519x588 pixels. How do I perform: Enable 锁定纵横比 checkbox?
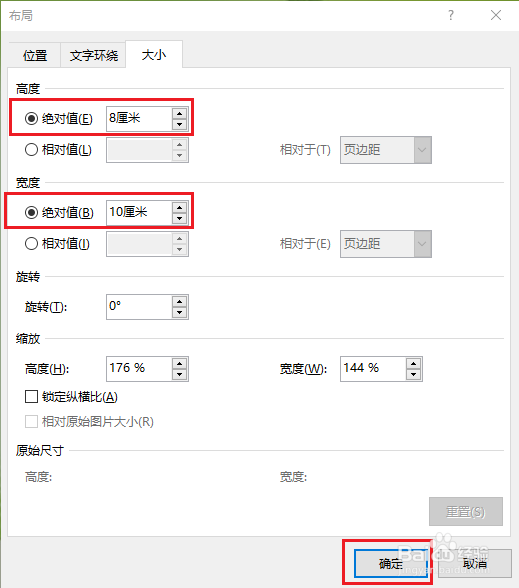[x=31, y=396]
